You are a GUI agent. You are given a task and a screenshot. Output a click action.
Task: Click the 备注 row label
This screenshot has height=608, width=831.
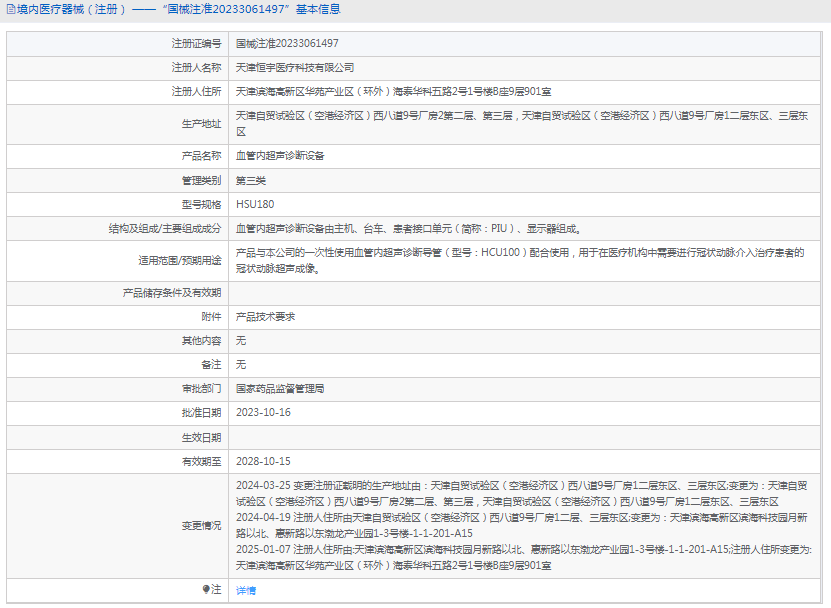tap(211, 365)
